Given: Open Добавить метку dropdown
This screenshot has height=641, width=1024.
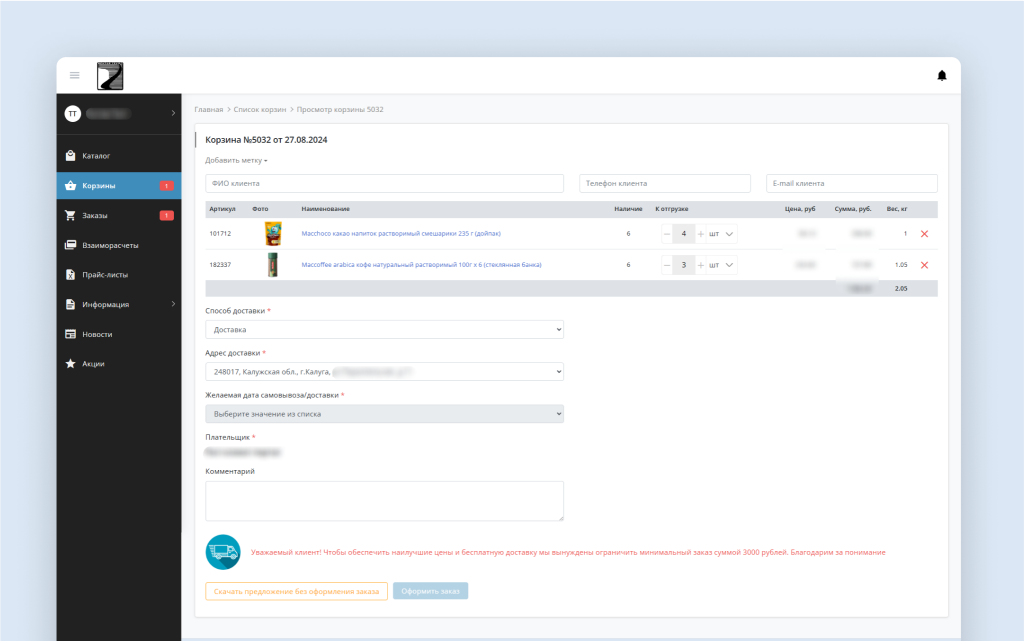Looking at the screenshot, I should pyautogui.click(x=236, y=161).
